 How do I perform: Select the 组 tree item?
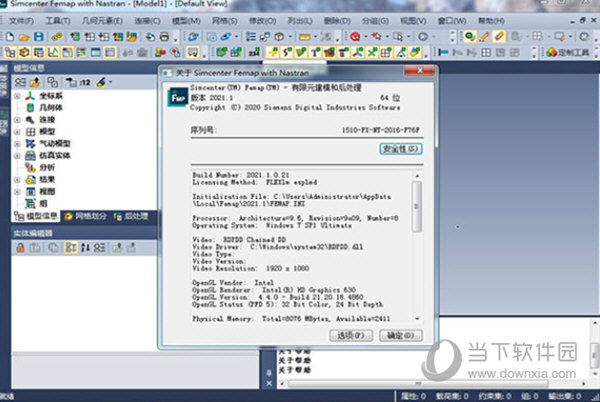coord(43,203)
